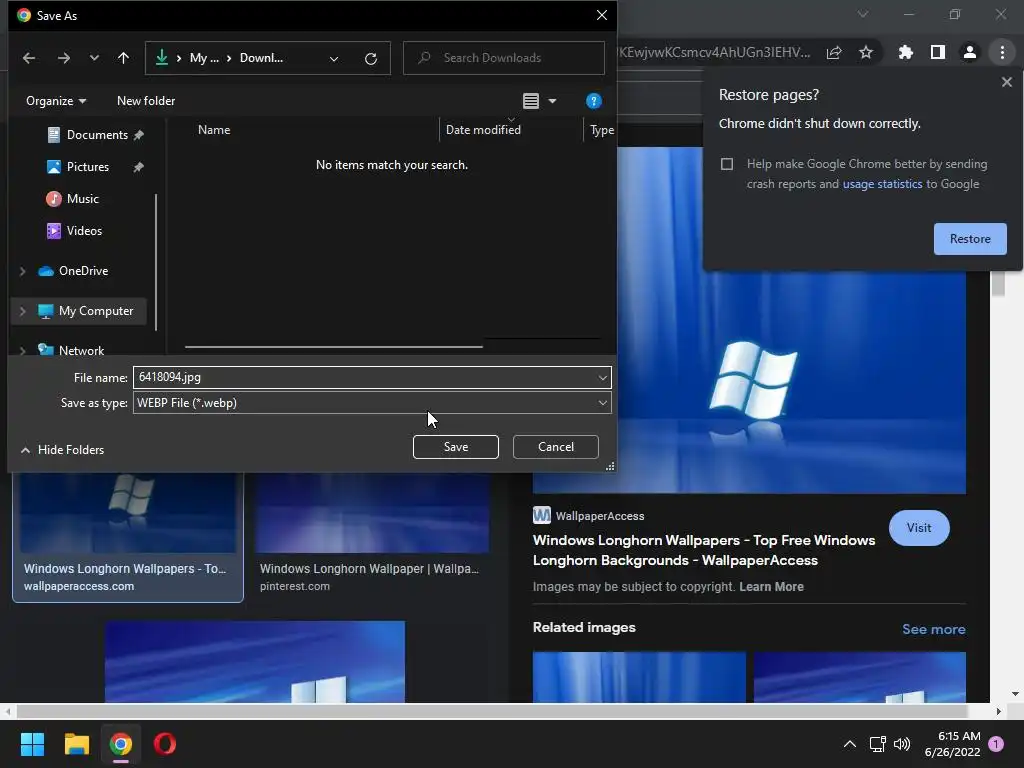Viewport: 1024px width, 768px height.
Task: Click the Search Downloads field
Action: pos(504,58)
